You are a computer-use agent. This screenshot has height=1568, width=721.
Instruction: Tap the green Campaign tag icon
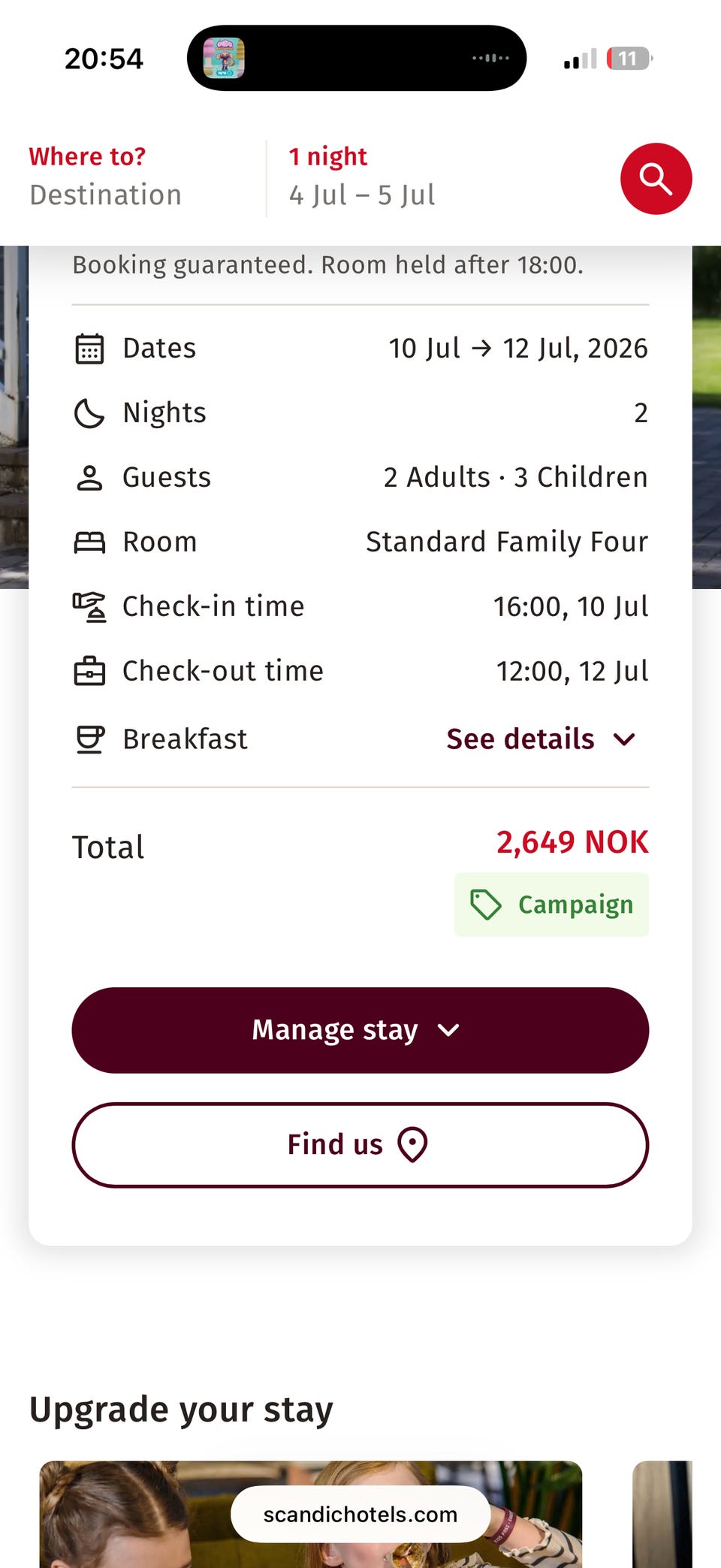tap(485, 905)
